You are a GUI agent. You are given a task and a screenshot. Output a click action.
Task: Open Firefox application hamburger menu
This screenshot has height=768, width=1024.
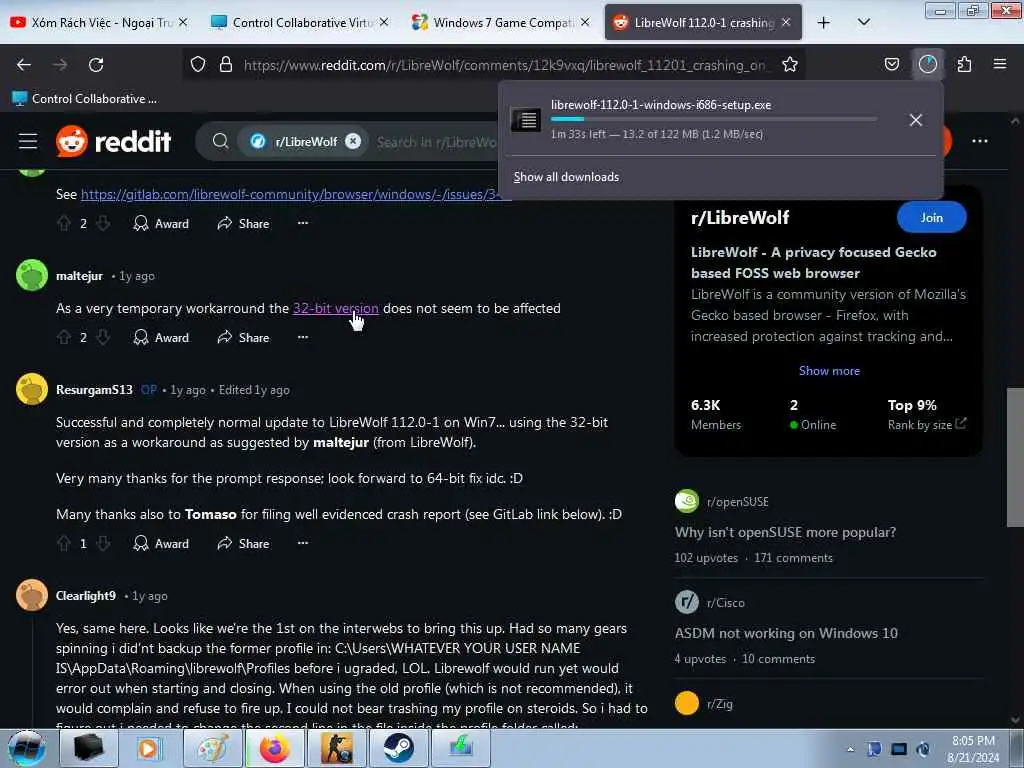coord(1000,64)
